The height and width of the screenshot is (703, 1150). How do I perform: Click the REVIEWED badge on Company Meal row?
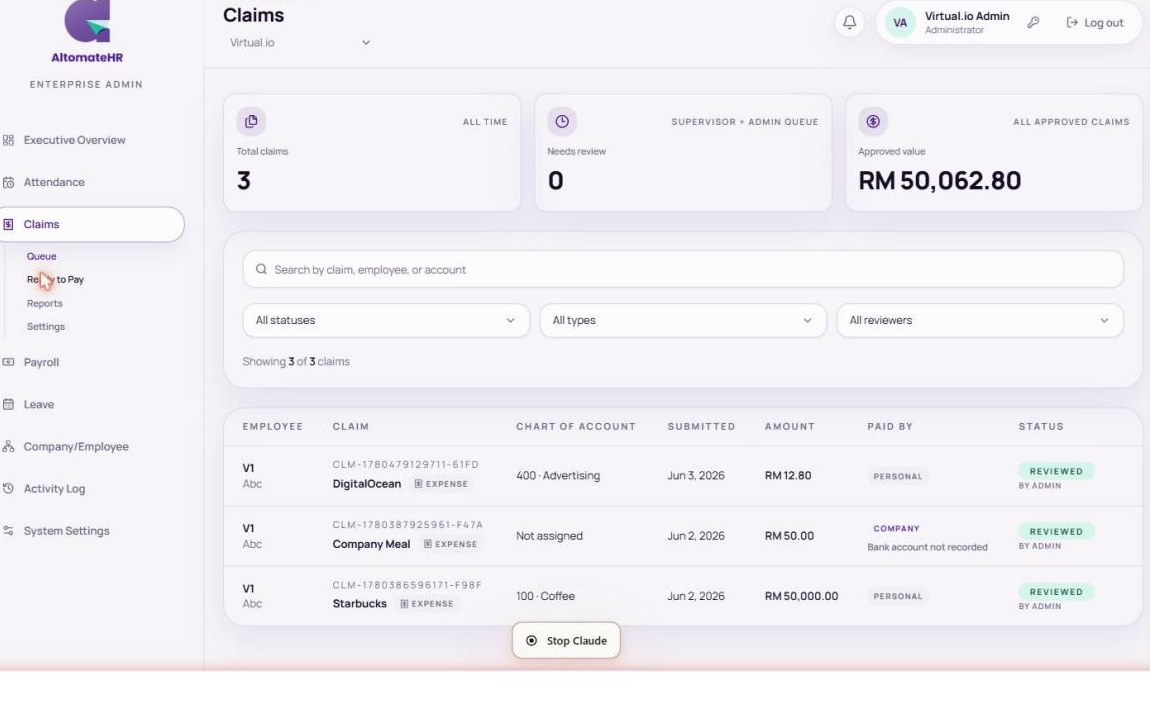tap(1056, 531)
